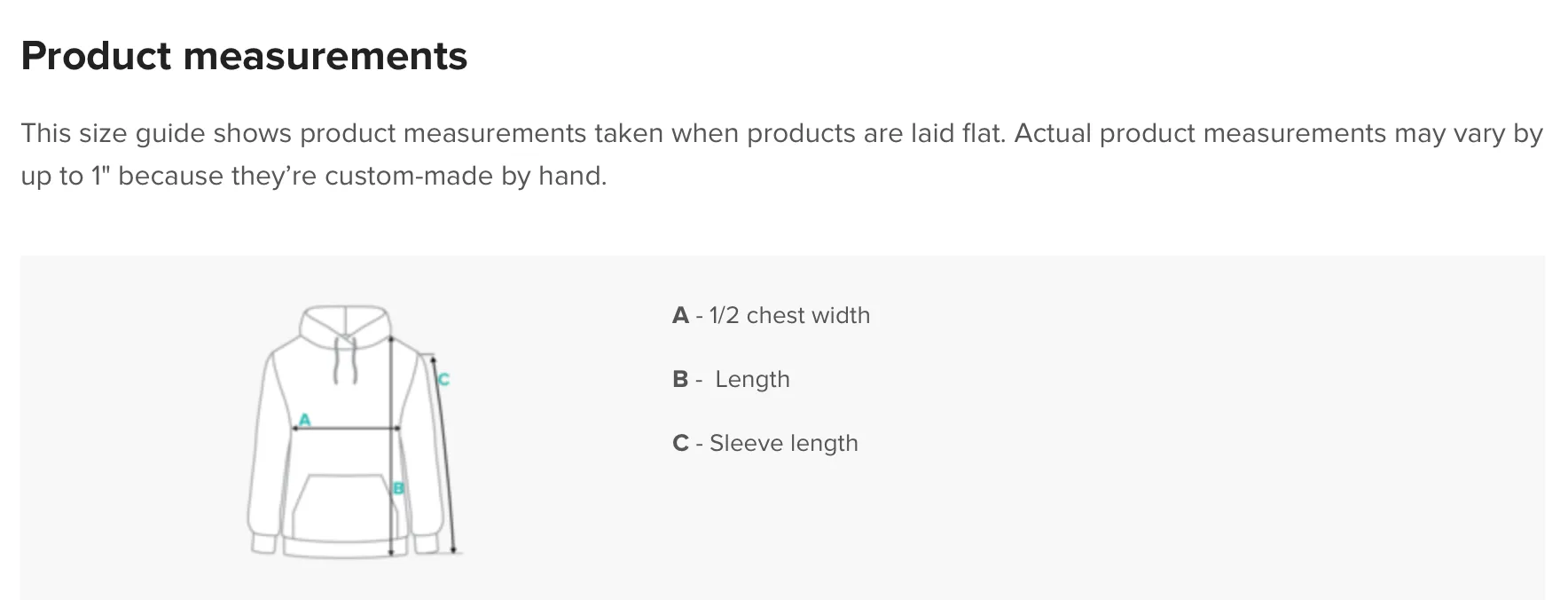Viewport: 1568px width, 600px height.
Task: Click the left sleeve cuff of hoodie
Action: click(263, 543)
